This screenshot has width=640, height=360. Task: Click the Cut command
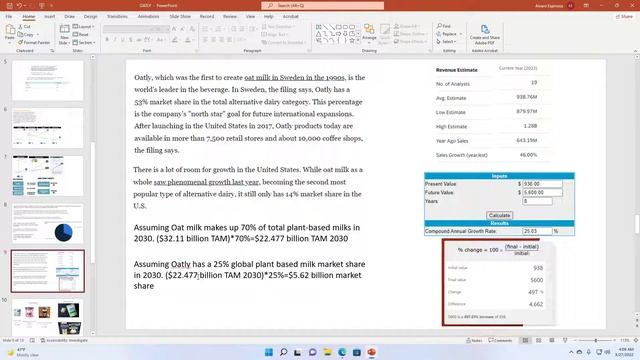tap(24, 27)
